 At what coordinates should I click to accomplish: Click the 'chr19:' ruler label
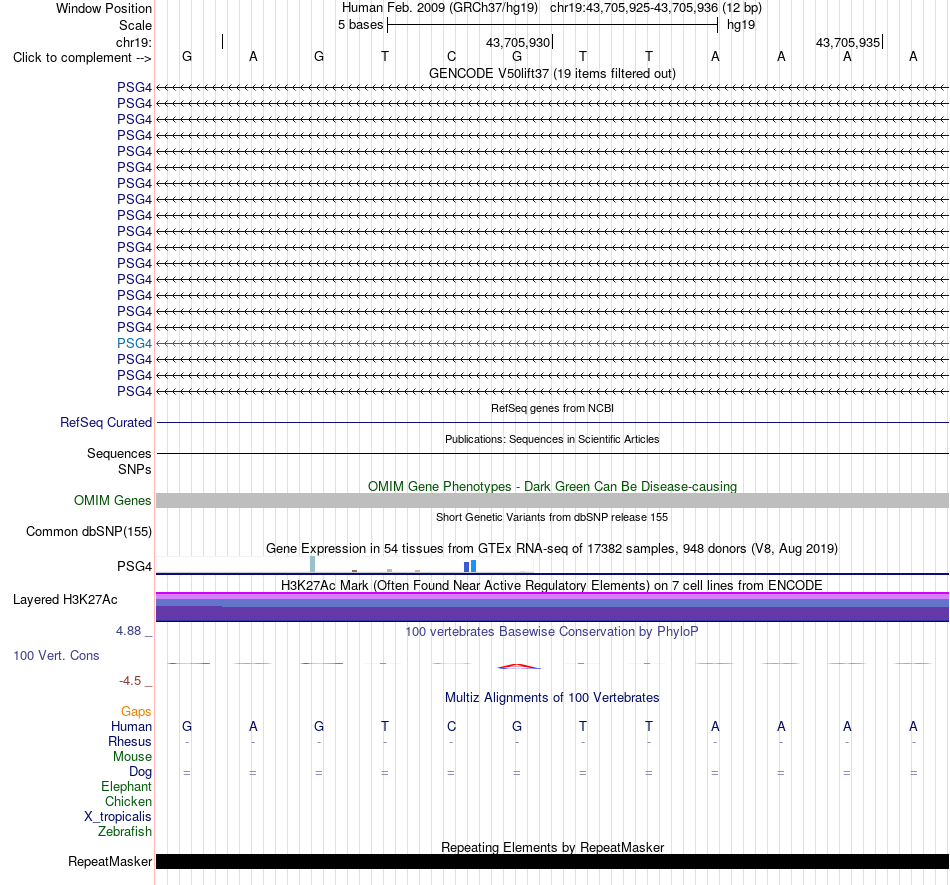coord(134,42)
